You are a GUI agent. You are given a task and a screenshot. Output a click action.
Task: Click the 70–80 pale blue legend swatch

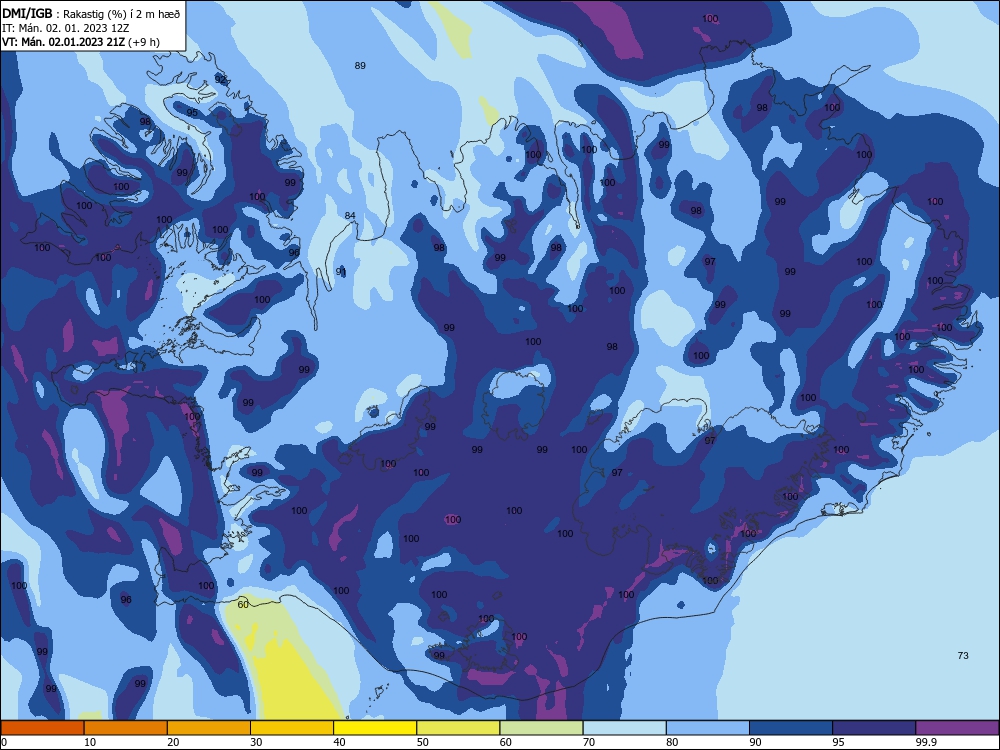coord(624,728)
